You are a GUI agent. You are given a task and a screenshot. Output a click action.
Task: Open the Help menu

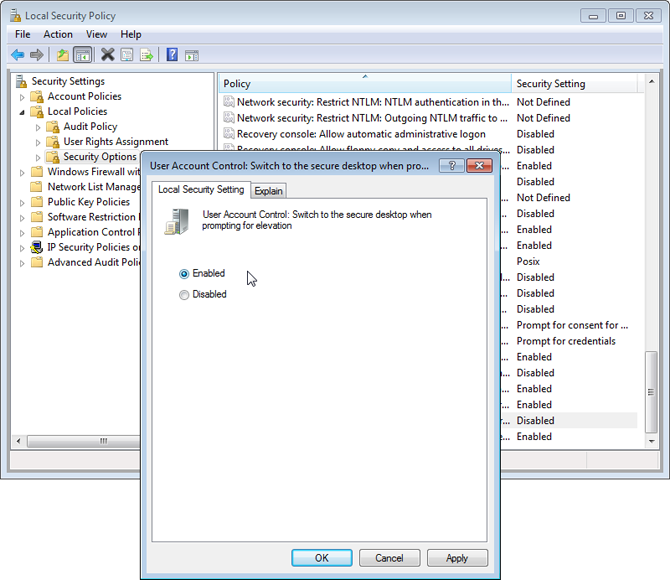131,34
